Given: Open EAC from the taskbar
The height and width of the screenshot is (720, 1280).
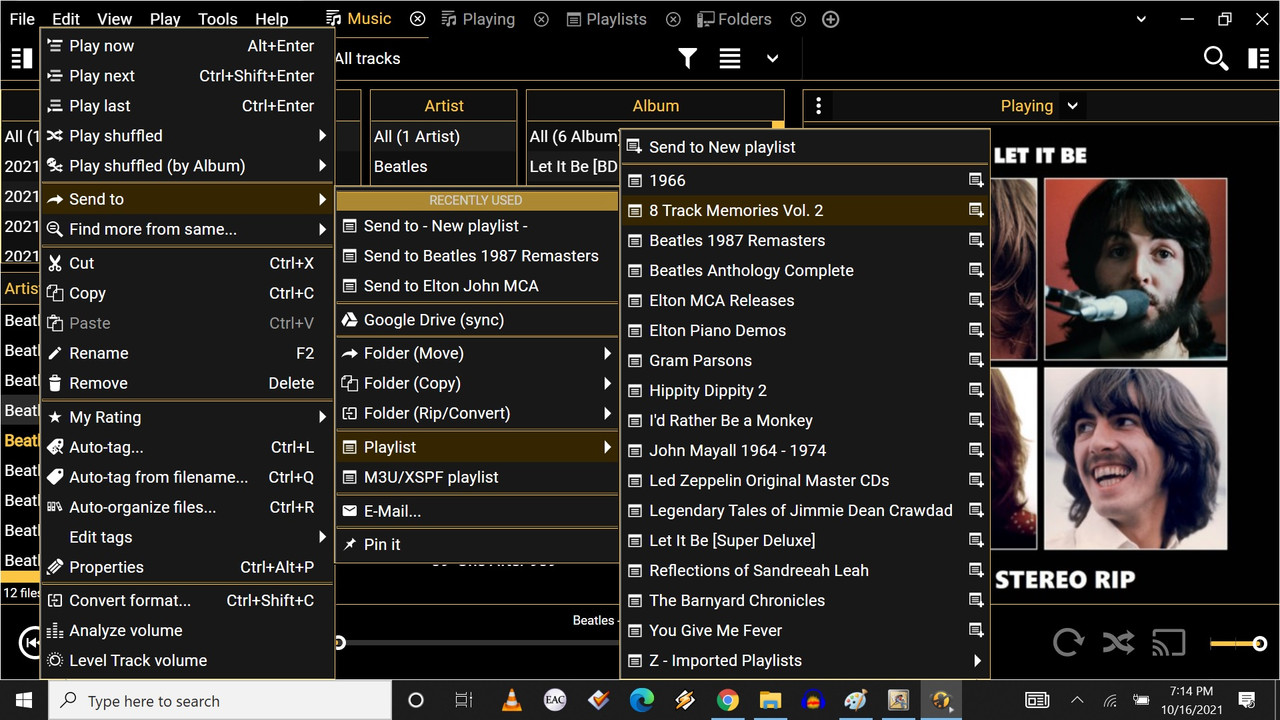Looking at the screenshot, I should pyautogui.click(x=555, y=701).
